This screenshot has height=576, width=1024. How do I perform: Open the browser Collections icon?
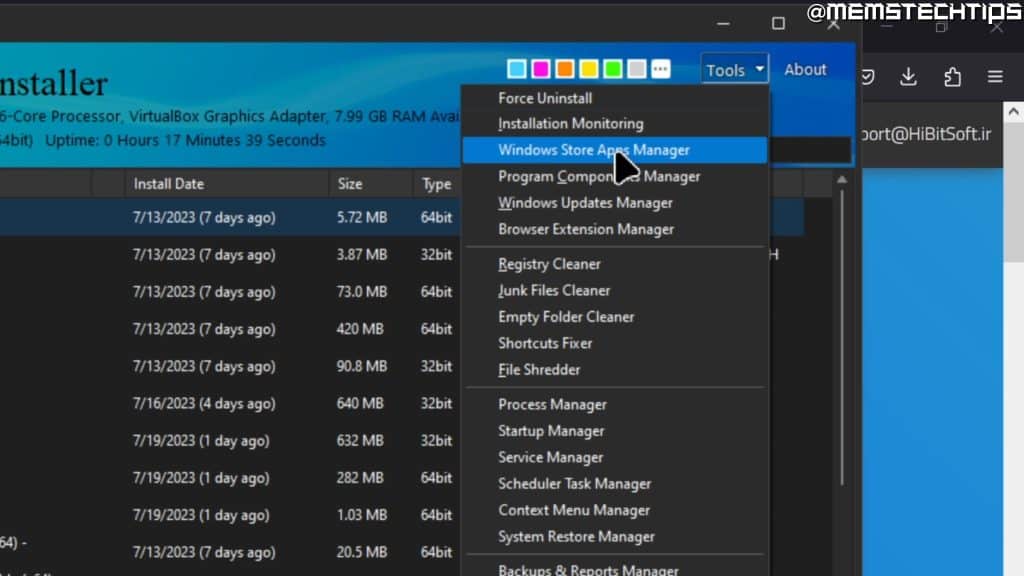click(x=951, y=76)
